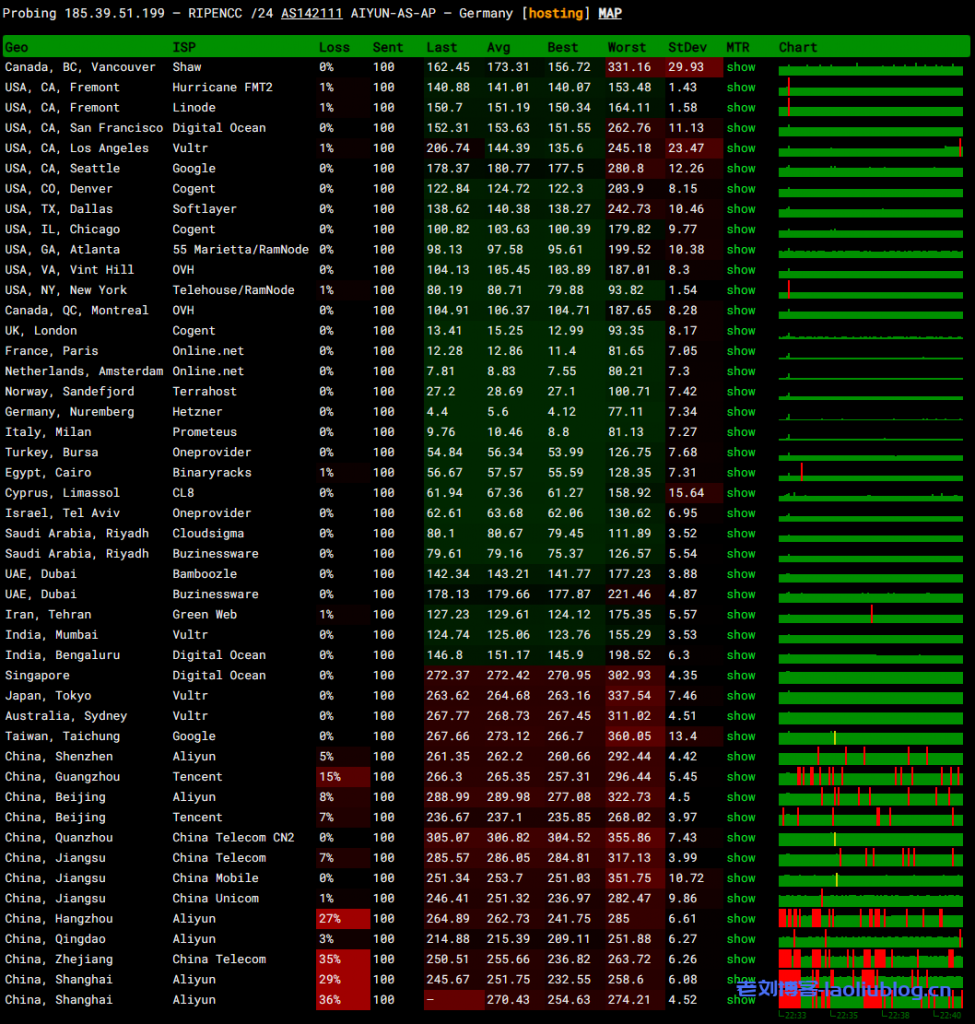Show MTR for Quanzhou China Telecom CN2
Image resolution: width=975 pixels, height=1024 pixels.
click(741, 837)
